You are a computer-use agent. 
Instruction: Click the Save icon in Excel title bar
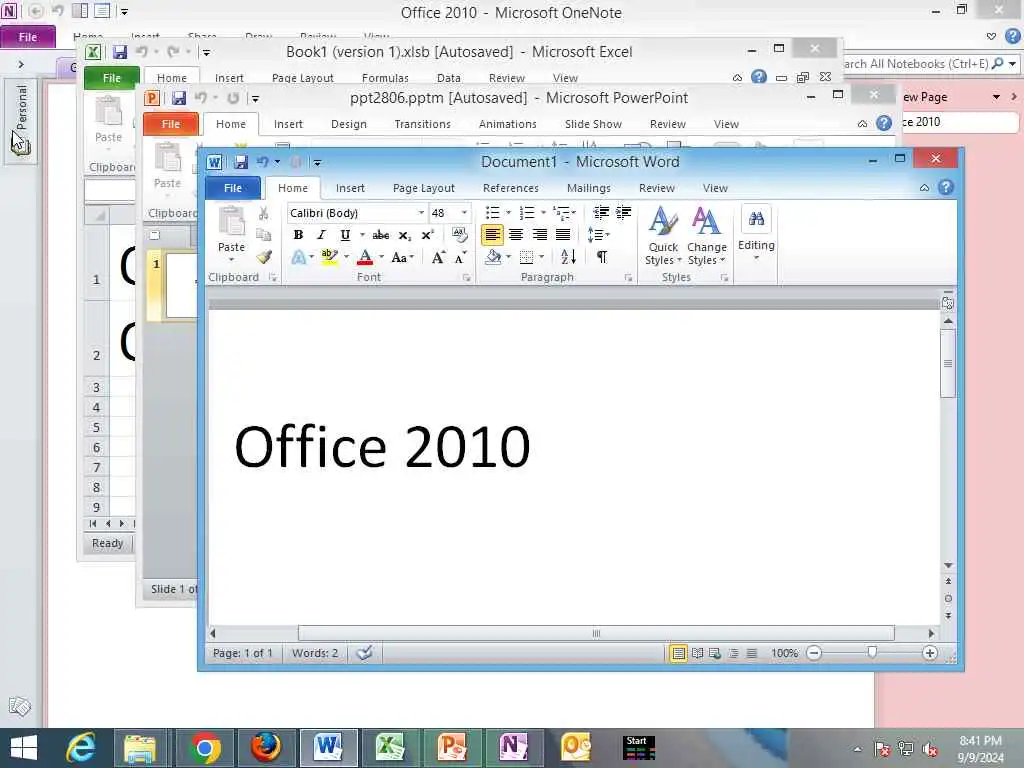pyautogui.click(x=120, y=52)
